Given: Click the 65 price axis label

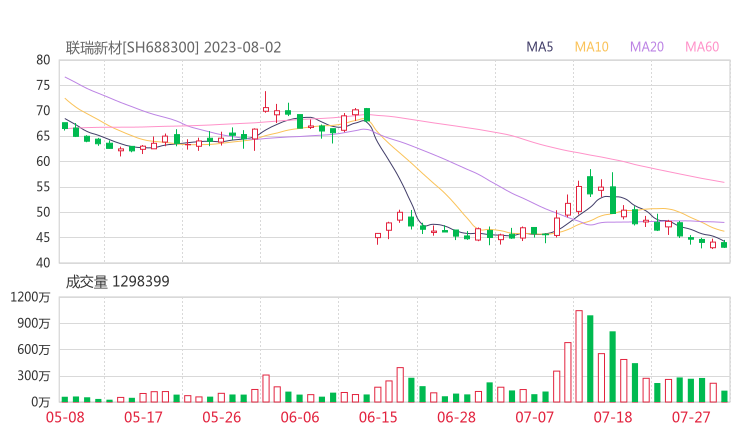Looking at the screenshot, I should 43,136.
